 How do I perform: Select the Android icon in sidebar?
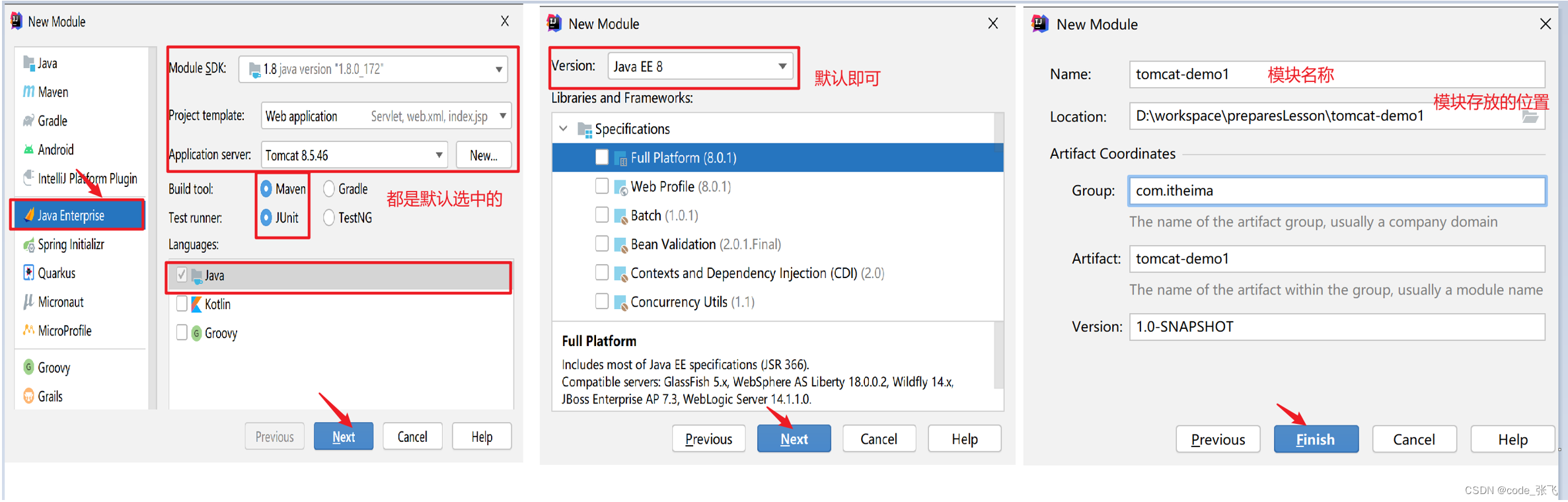click(x=28, y=149)
